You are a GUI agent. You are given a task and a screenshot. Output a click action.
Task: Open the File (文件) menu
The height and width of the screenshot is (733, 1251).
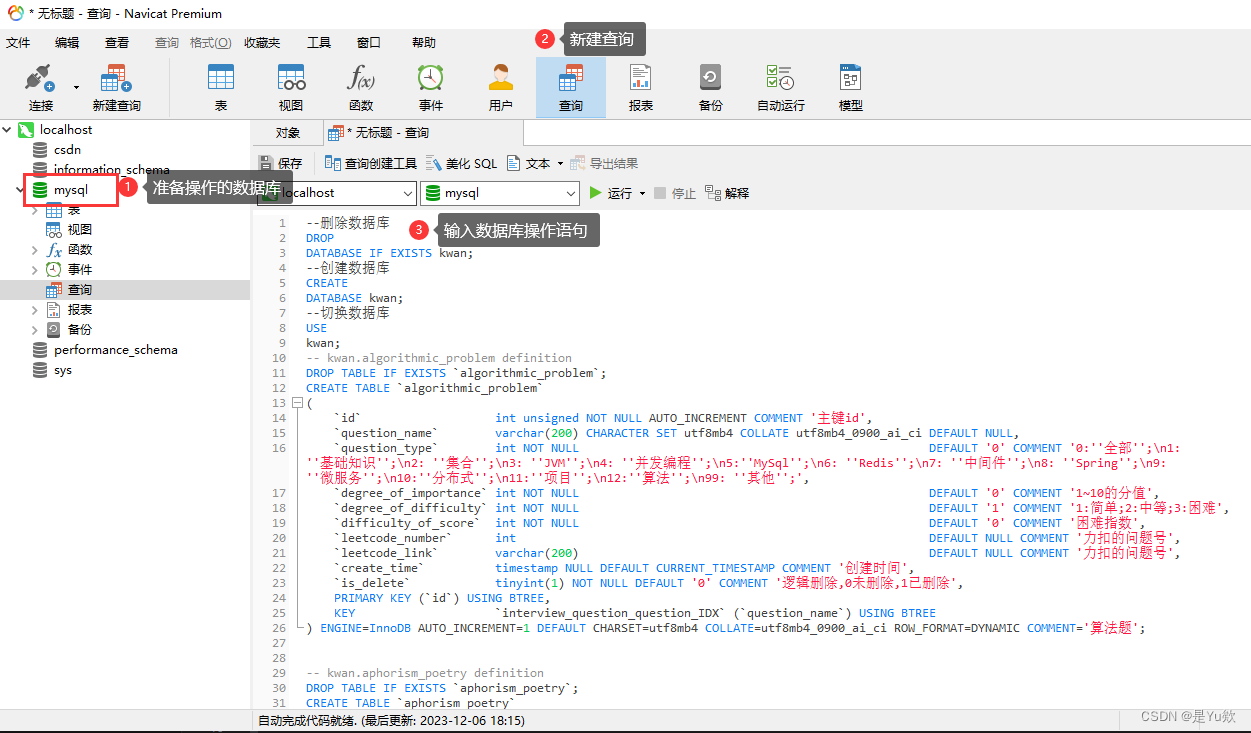point(18,43)
